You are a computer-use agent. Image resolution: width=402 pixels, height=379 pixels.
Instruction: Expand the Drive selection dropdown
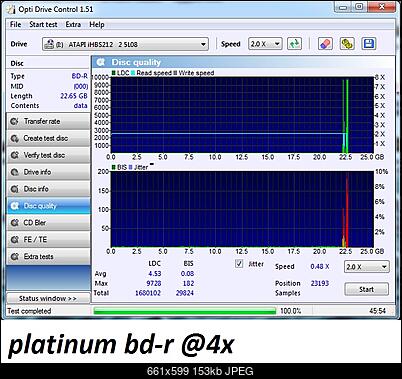203,44
